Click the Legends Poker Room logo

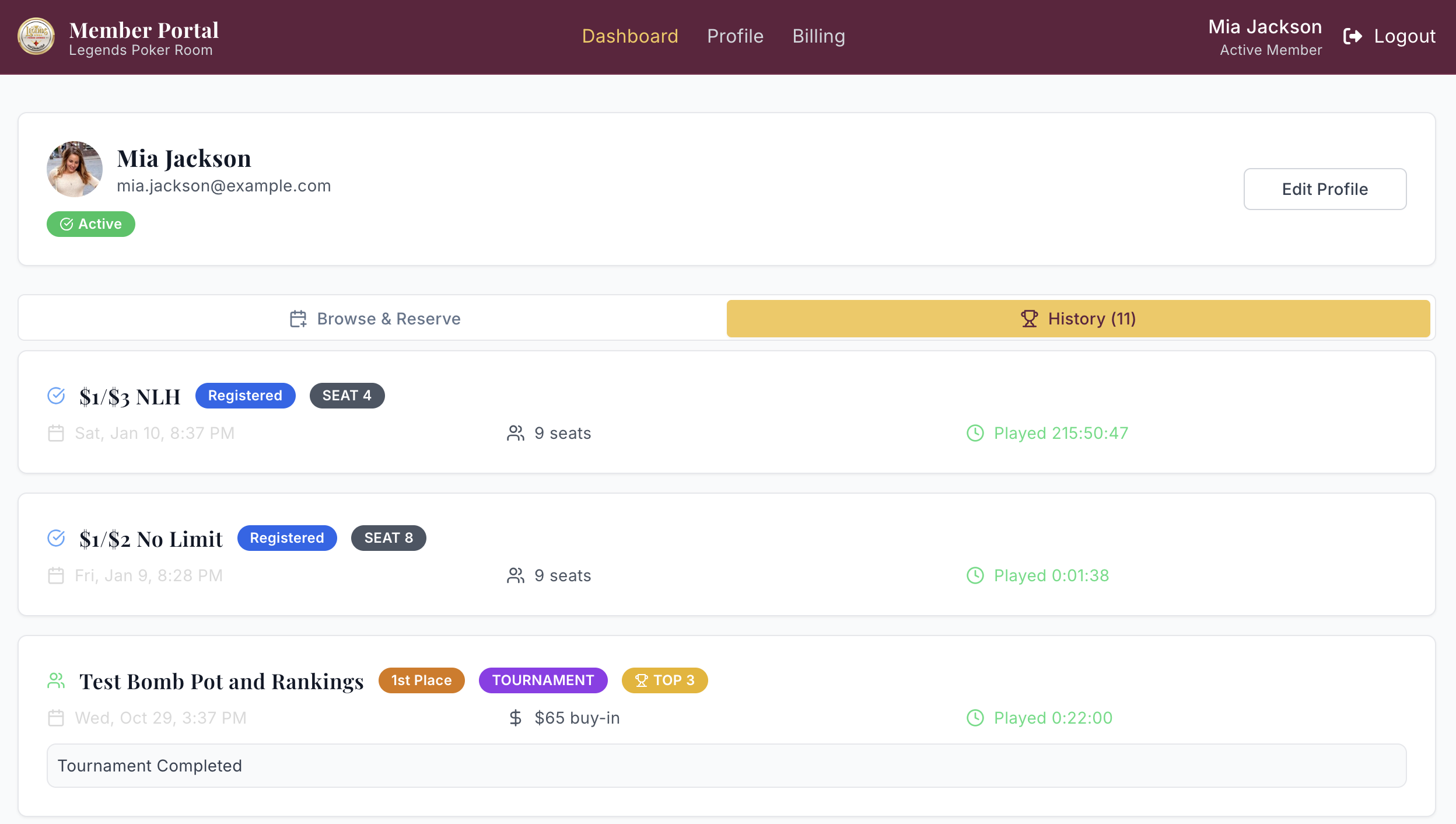36,36
